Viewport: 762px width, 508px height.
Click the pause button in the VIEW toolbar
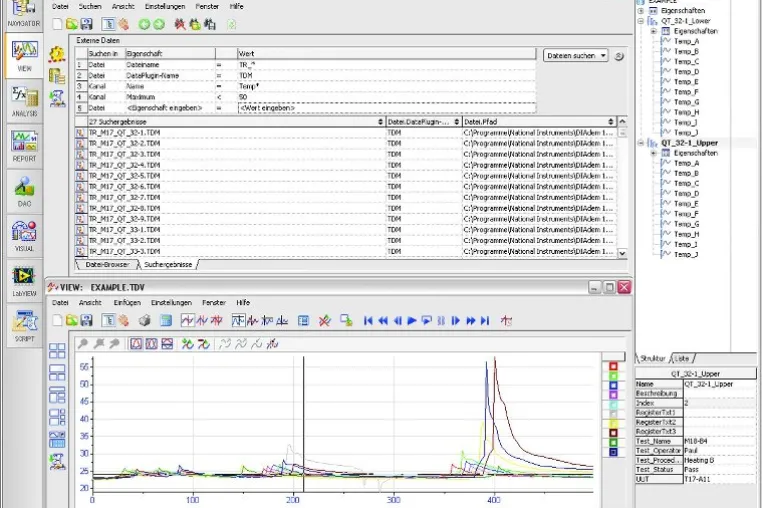441,320
